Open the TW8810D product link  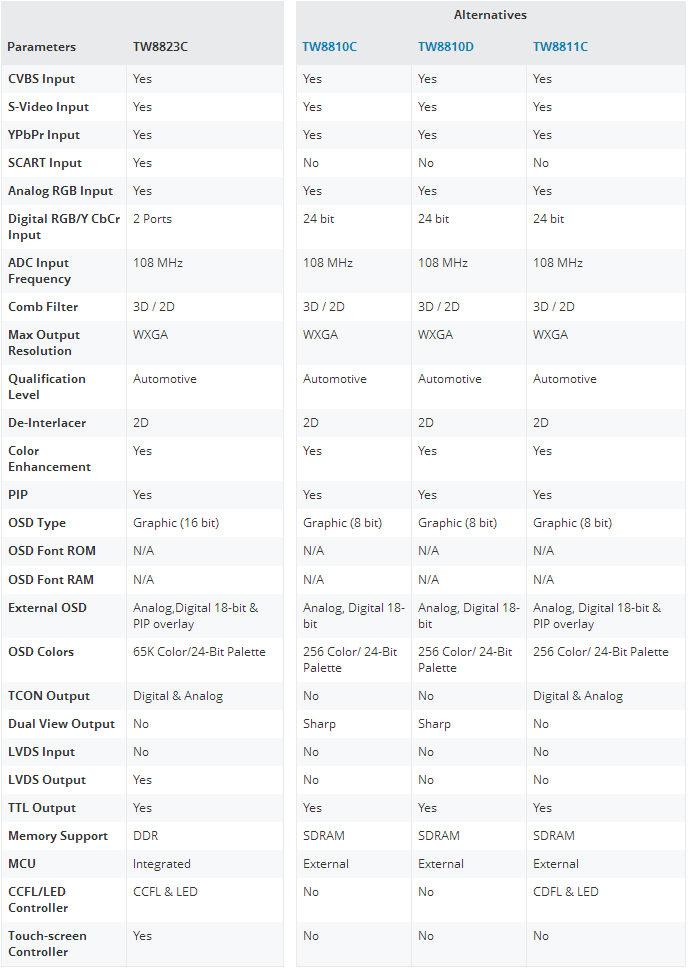tap(446, 47)
